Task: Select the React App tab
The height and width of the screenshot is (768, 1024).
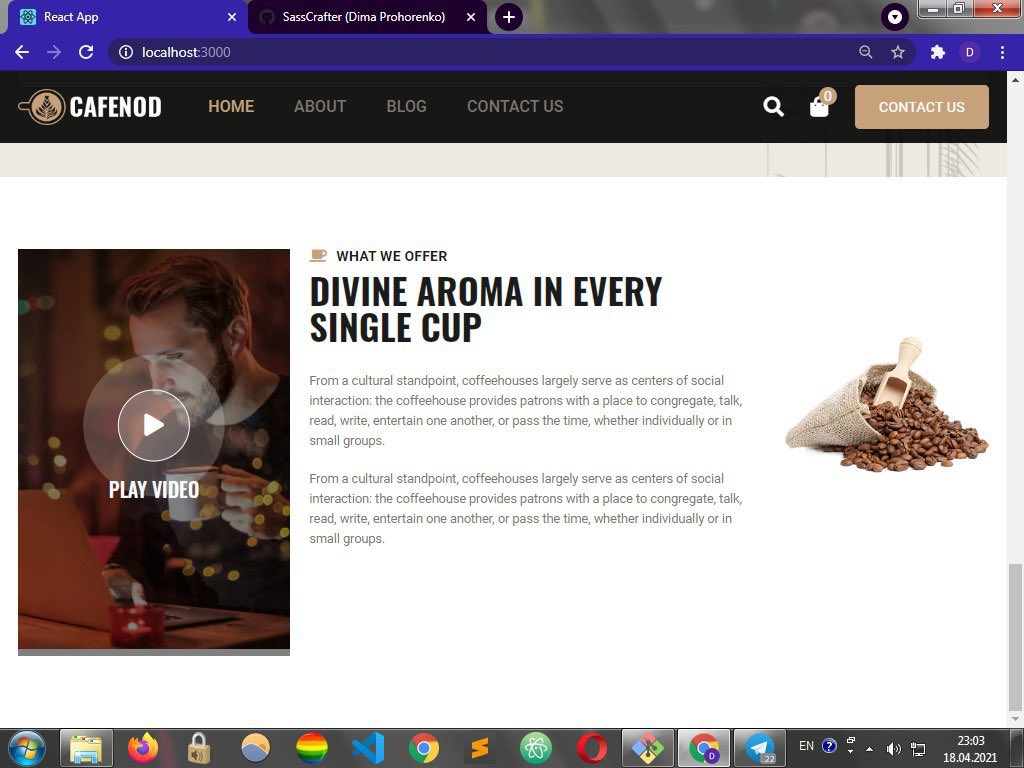Action: 120,17
